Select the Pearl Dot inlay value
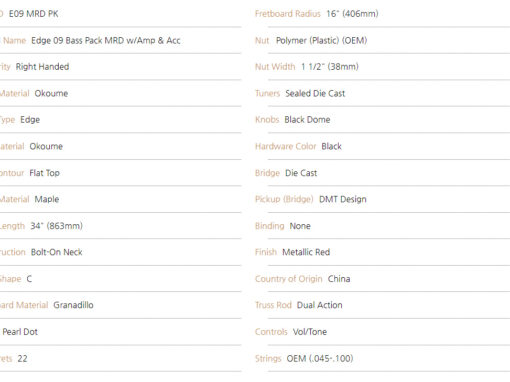This screenshot has width=510, height=382. click(20, 332)
